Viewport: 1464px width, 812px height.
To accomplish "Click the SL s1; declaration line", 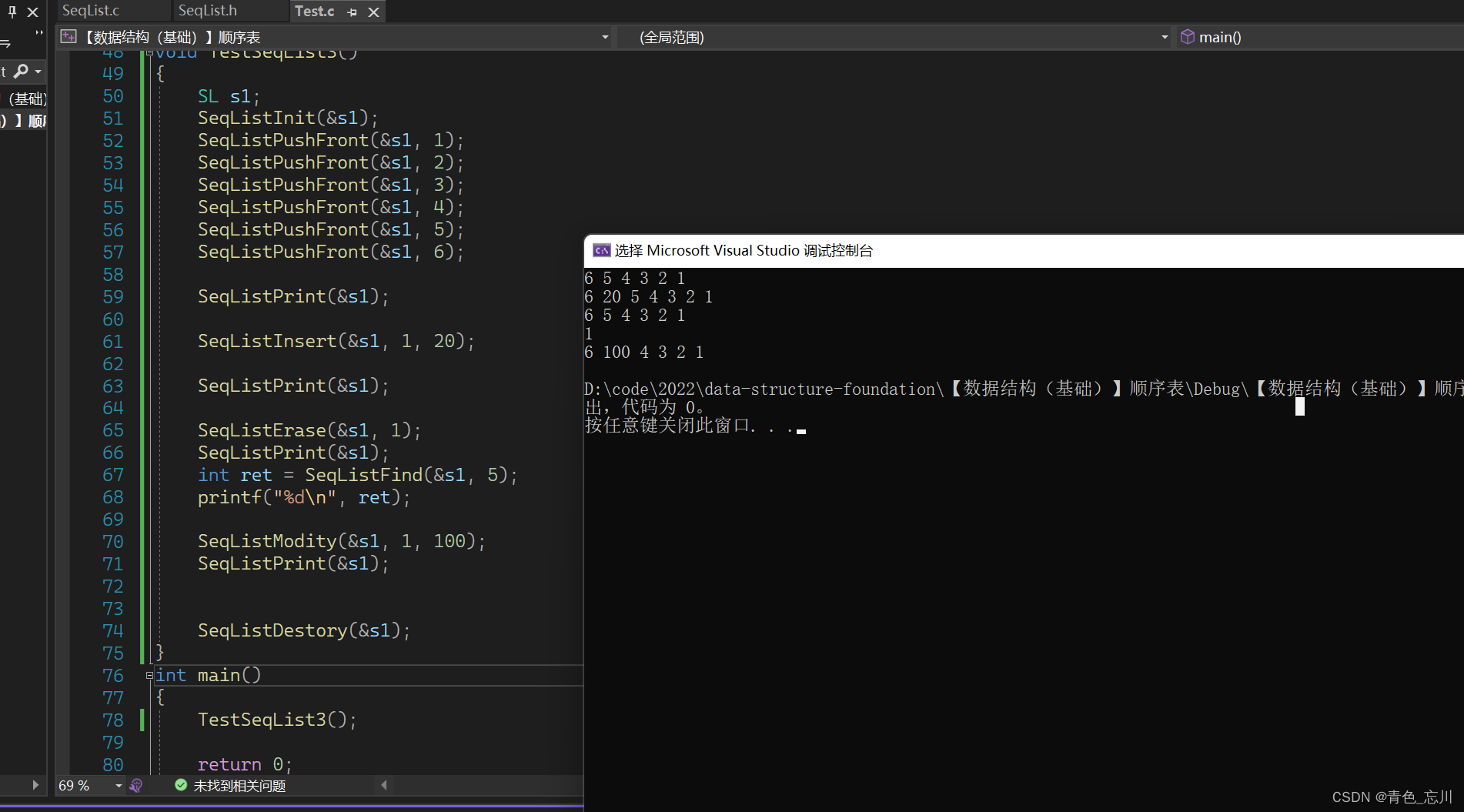I will [x=229, y=97].
